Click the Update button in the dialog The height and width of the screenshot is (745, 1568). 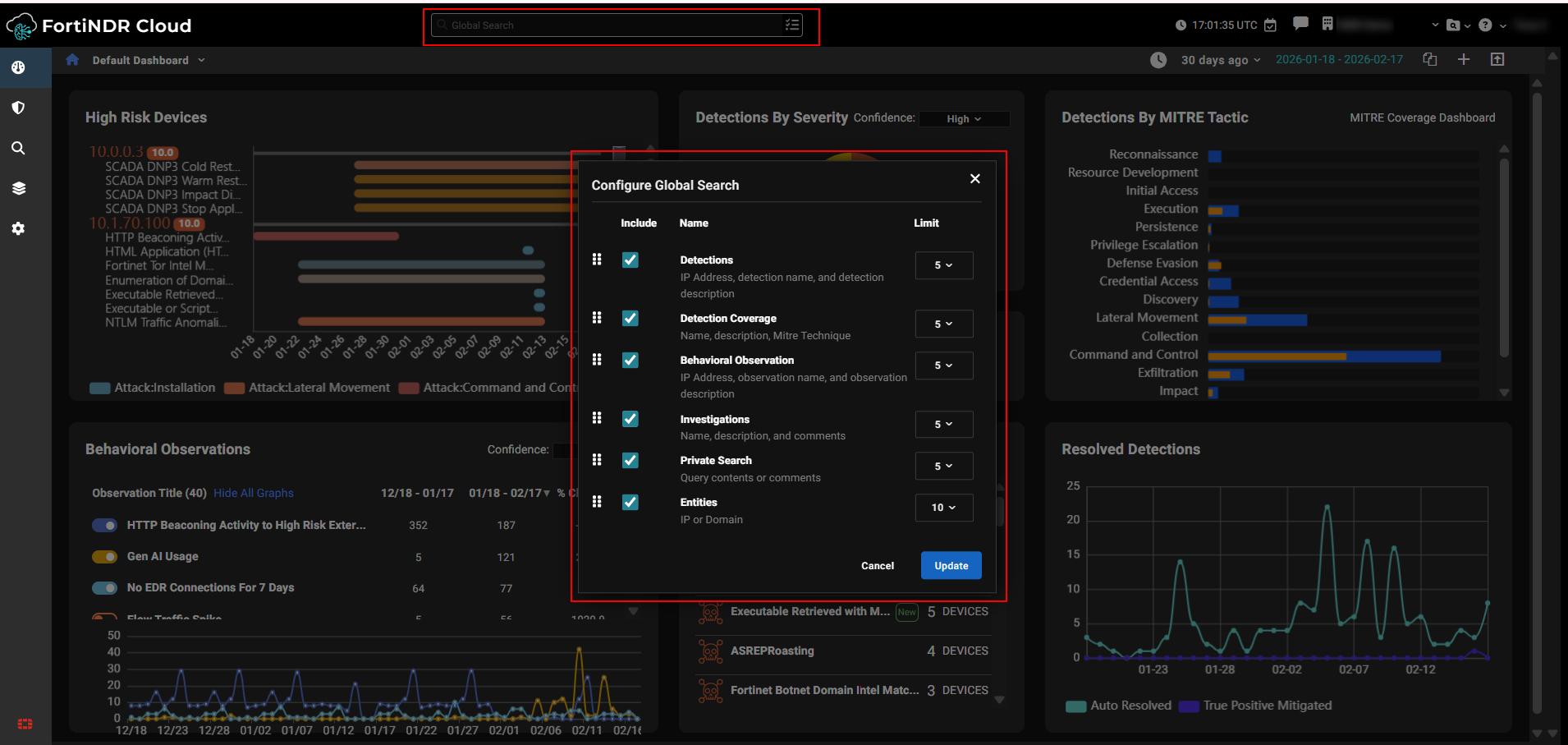[x=951, y=565]
